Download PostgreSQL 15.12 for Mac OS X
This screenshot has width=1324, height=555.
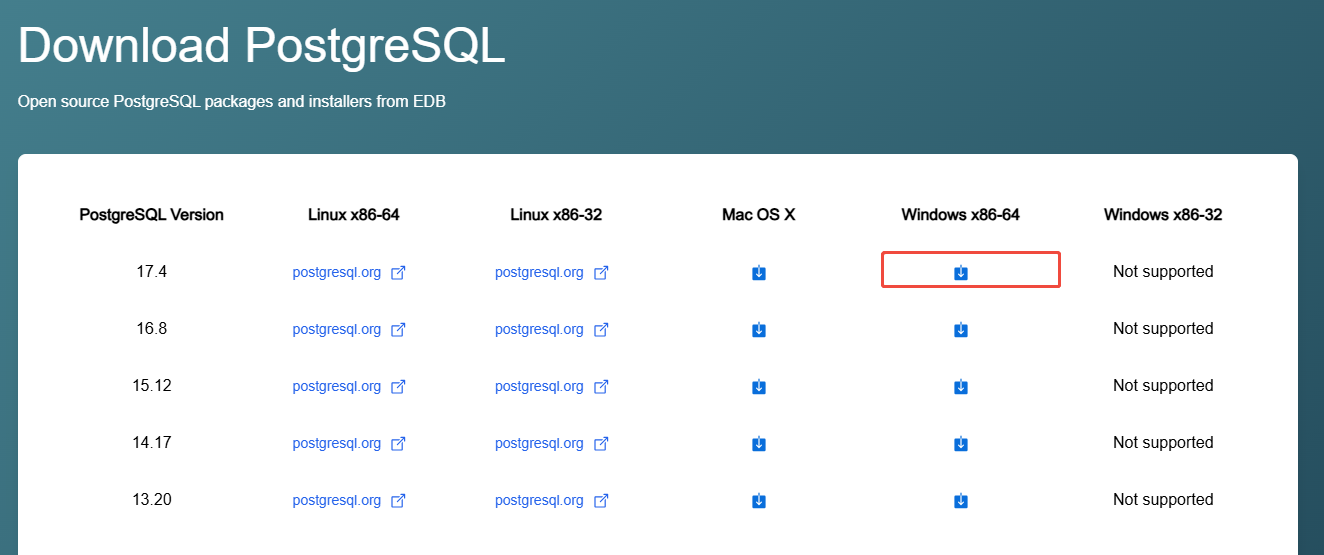click(758, 386)
